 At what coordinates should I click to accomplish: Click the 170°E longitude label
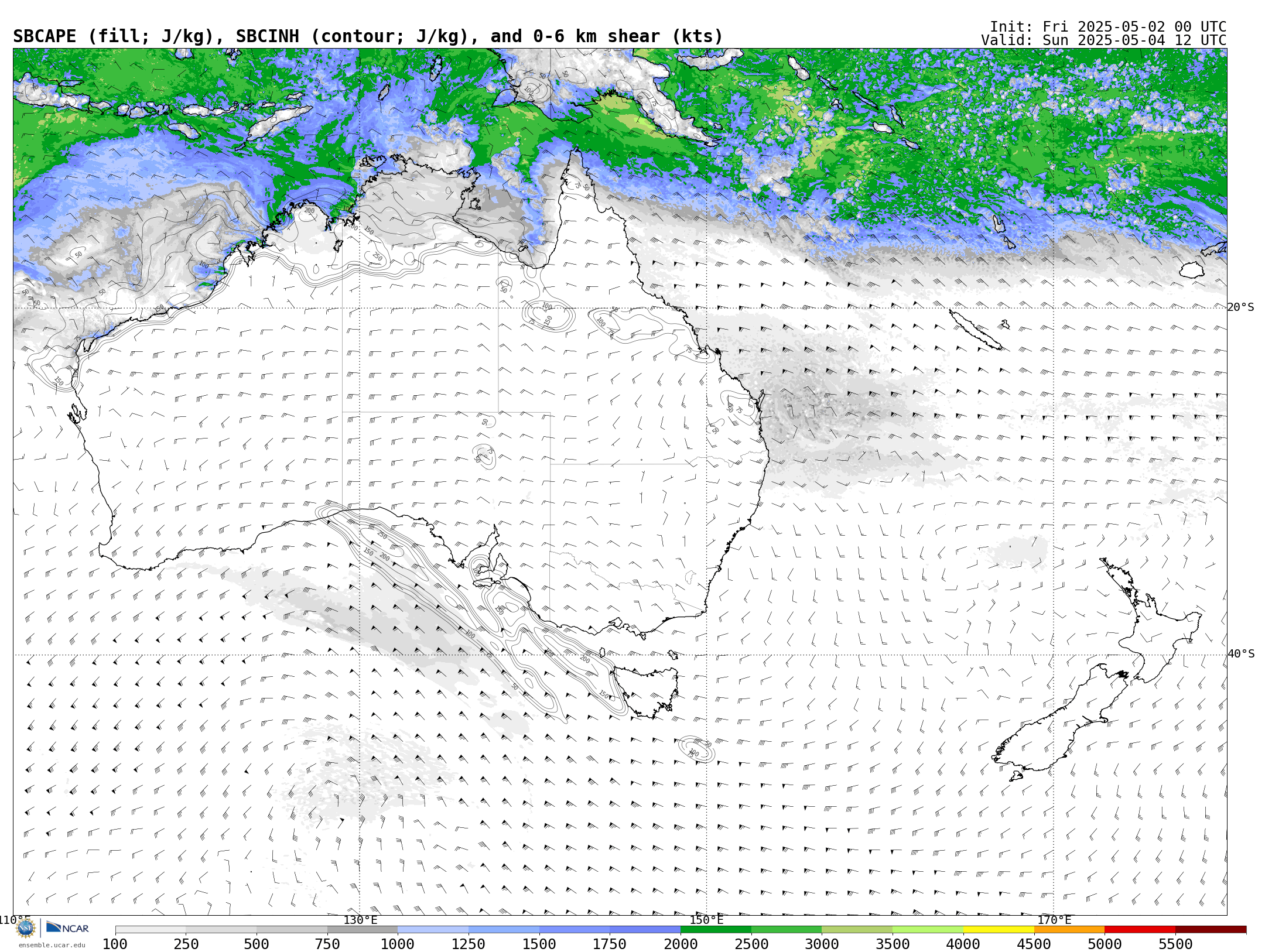1054,920
